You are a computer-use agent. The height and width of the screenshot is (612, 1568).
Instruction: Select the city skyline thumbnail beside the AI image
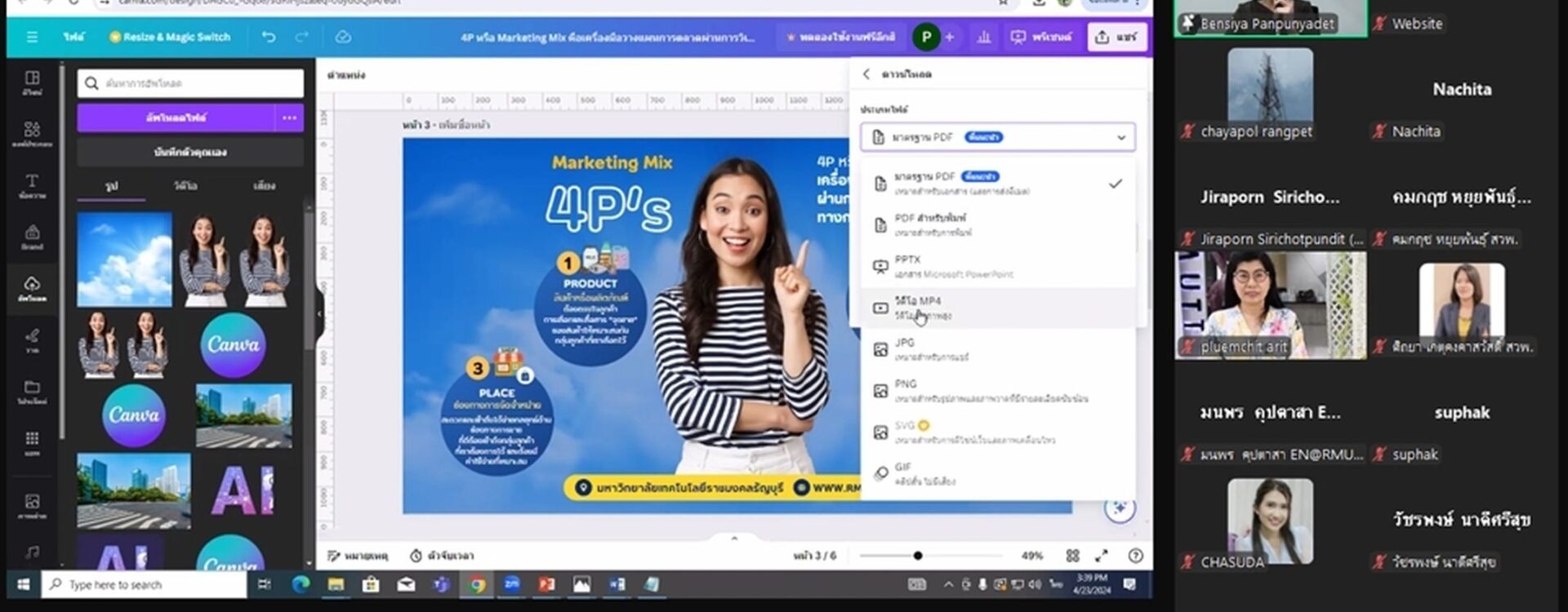coord(133,491)
